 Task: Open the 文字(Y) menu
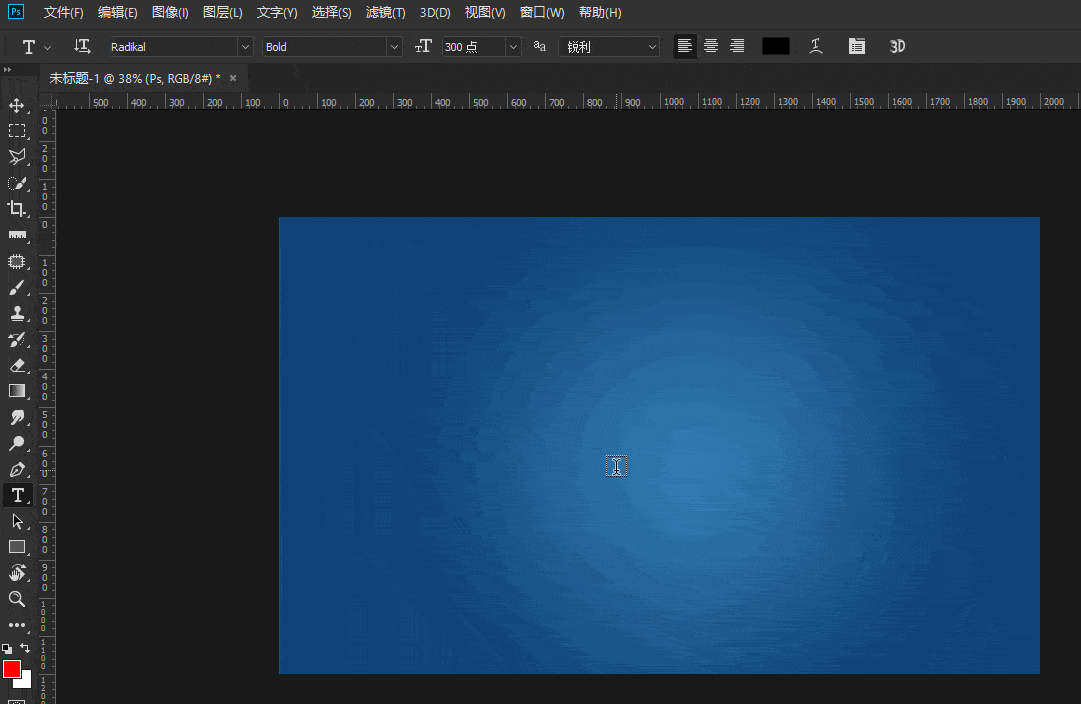(276, 12)
